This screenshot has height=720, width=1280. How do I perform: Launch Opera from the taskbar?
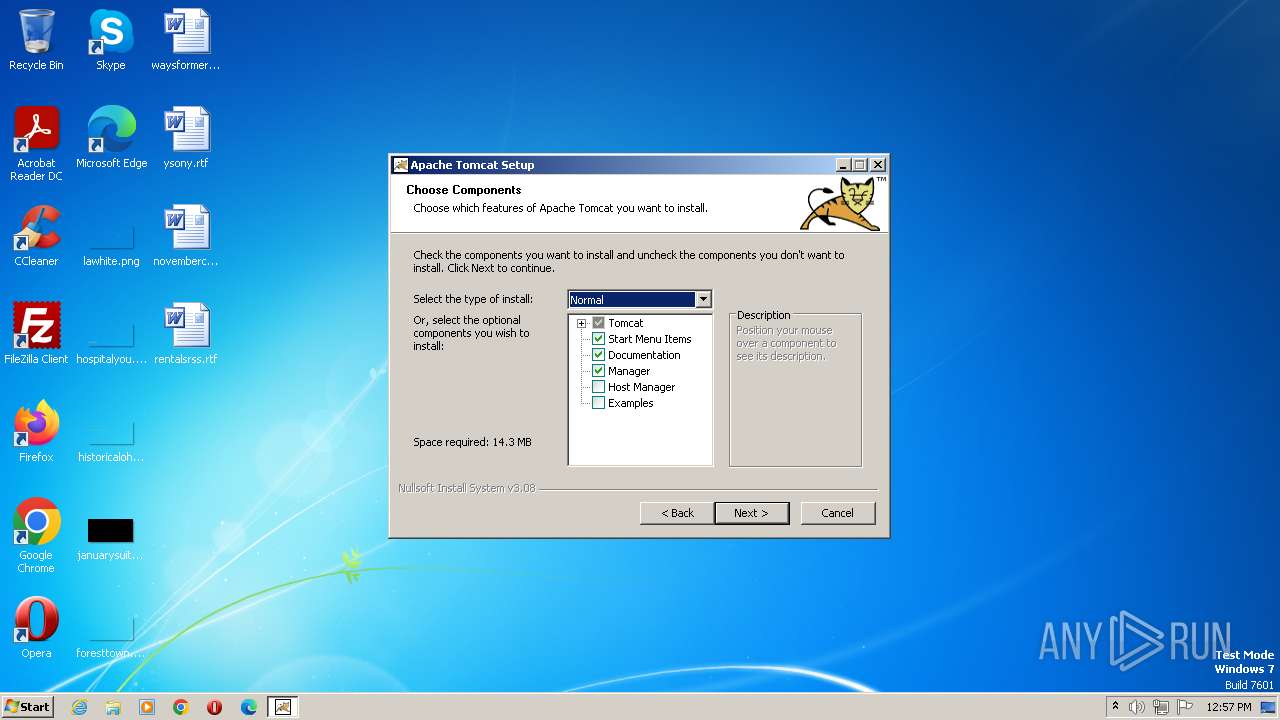(x=215, y=707)
